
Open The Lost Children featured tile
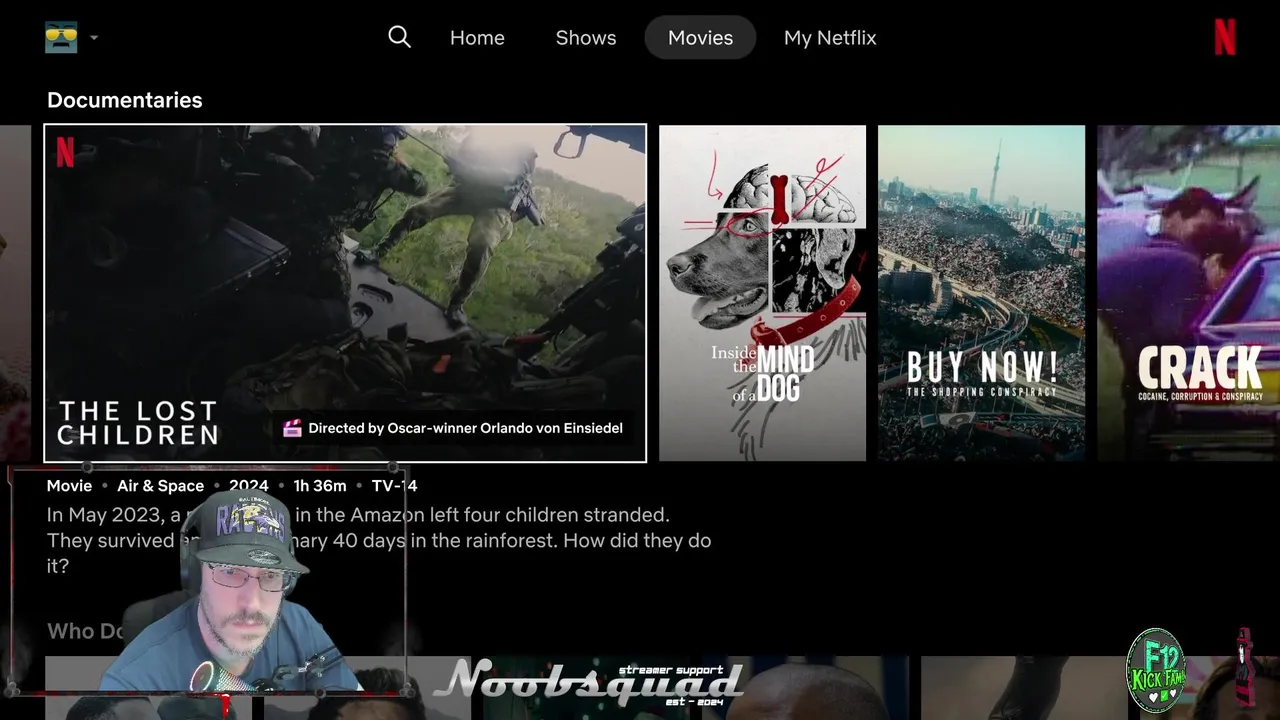point(345,293)
